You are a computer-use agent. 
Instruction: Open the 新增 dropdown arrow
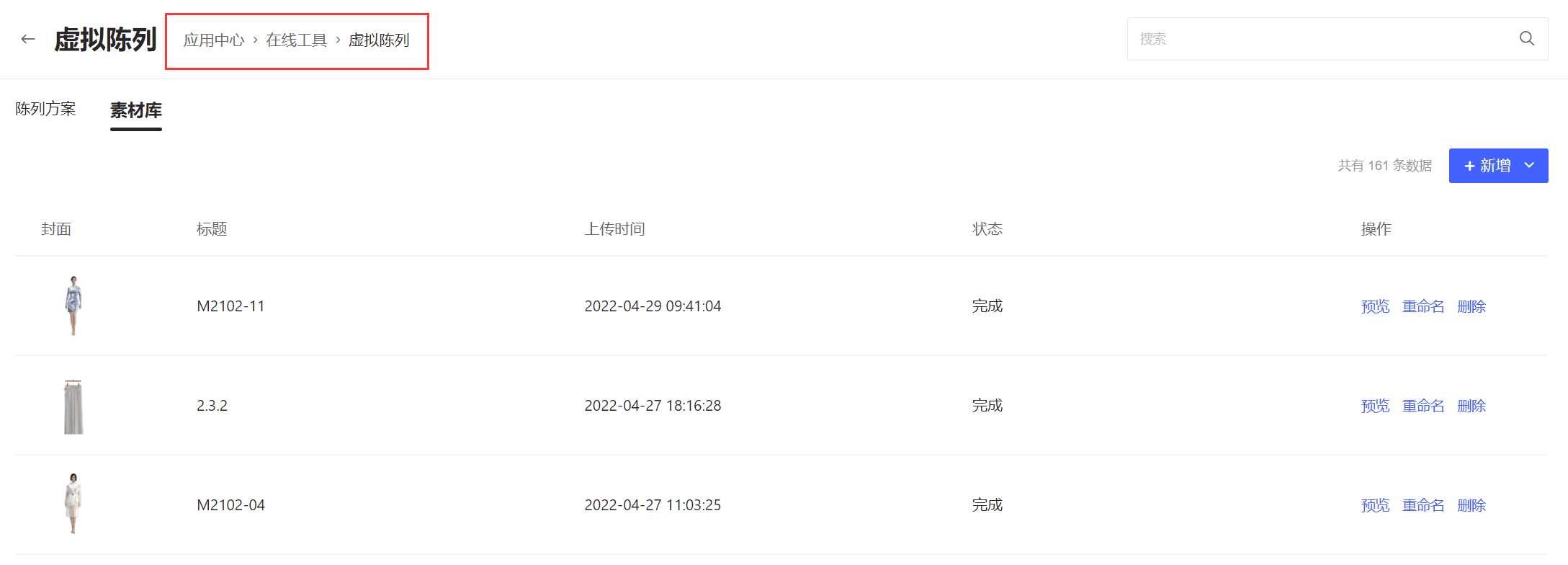click(x=1529, y=166)
